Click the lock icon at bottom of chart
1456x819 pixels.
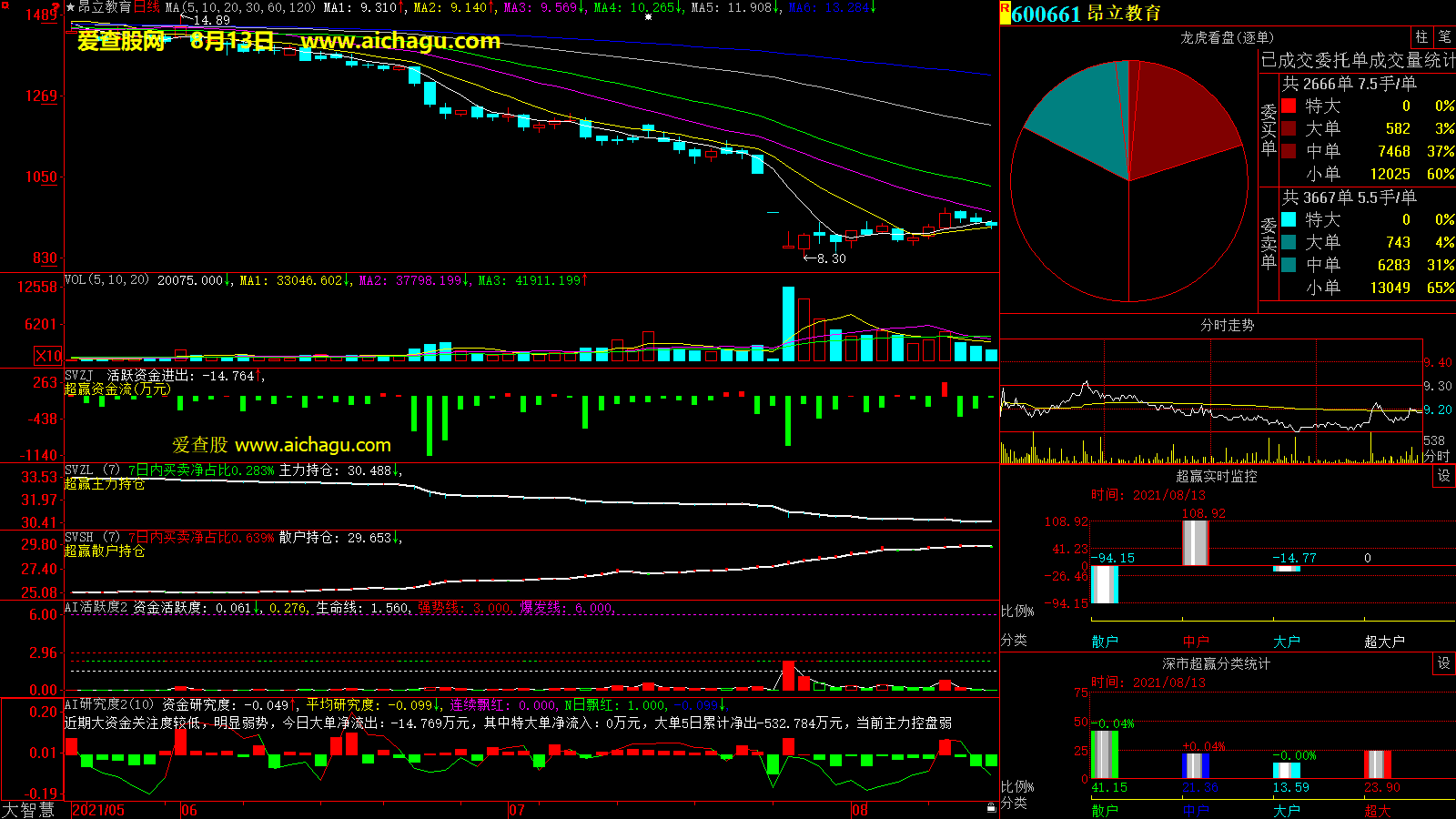991,807
